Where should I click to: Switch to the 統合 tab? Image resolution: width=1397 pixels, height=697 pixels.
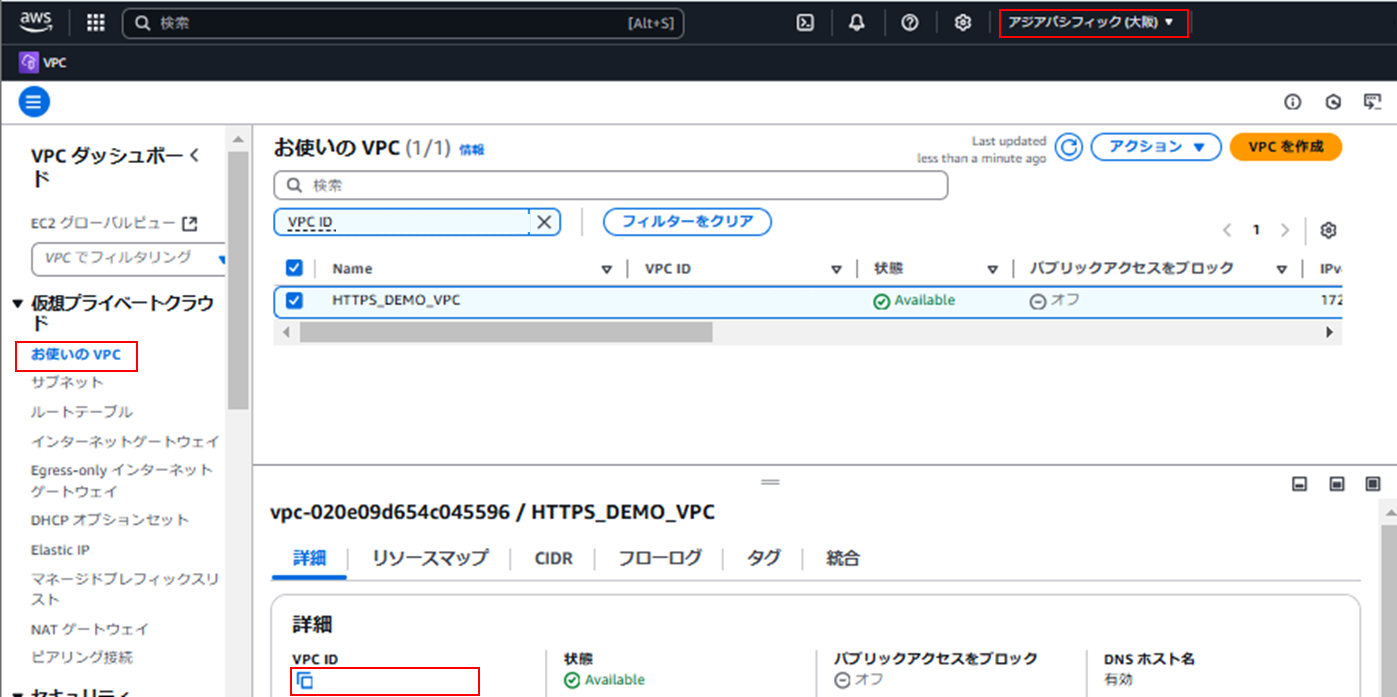[843, 558]
